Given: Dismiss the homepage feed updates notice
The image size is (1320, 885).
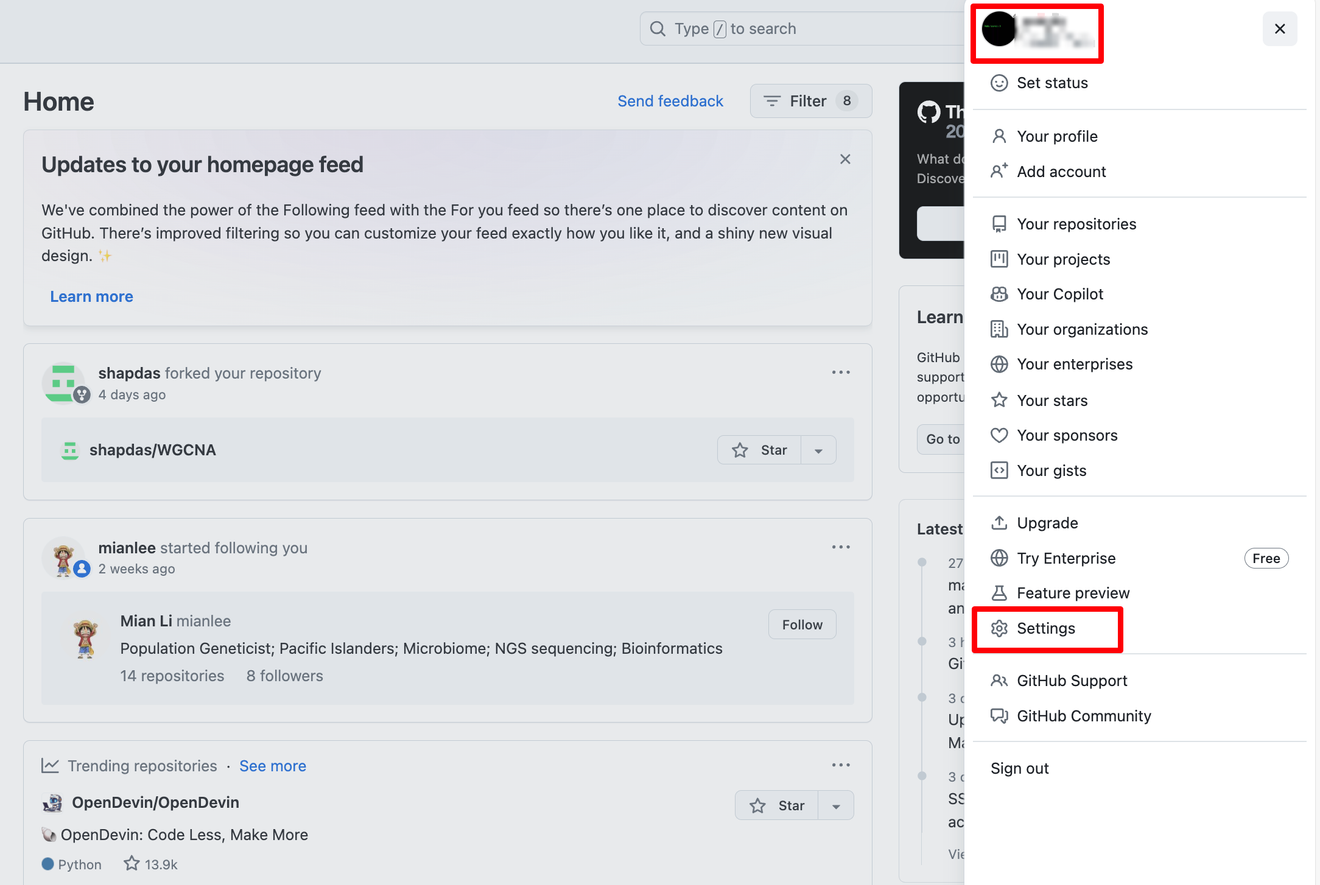Looking at the screenshot, I should click(x=845, y=159).
